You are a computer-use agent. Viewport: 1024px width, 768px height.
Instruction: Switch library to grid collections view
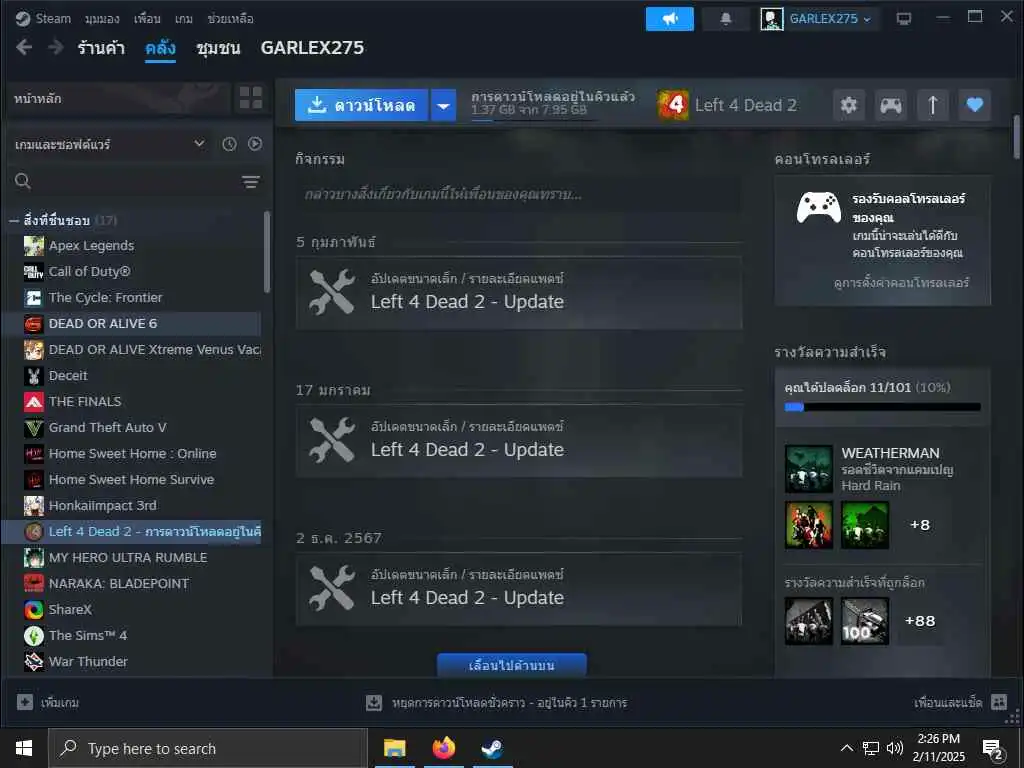[x=251, y=98]
